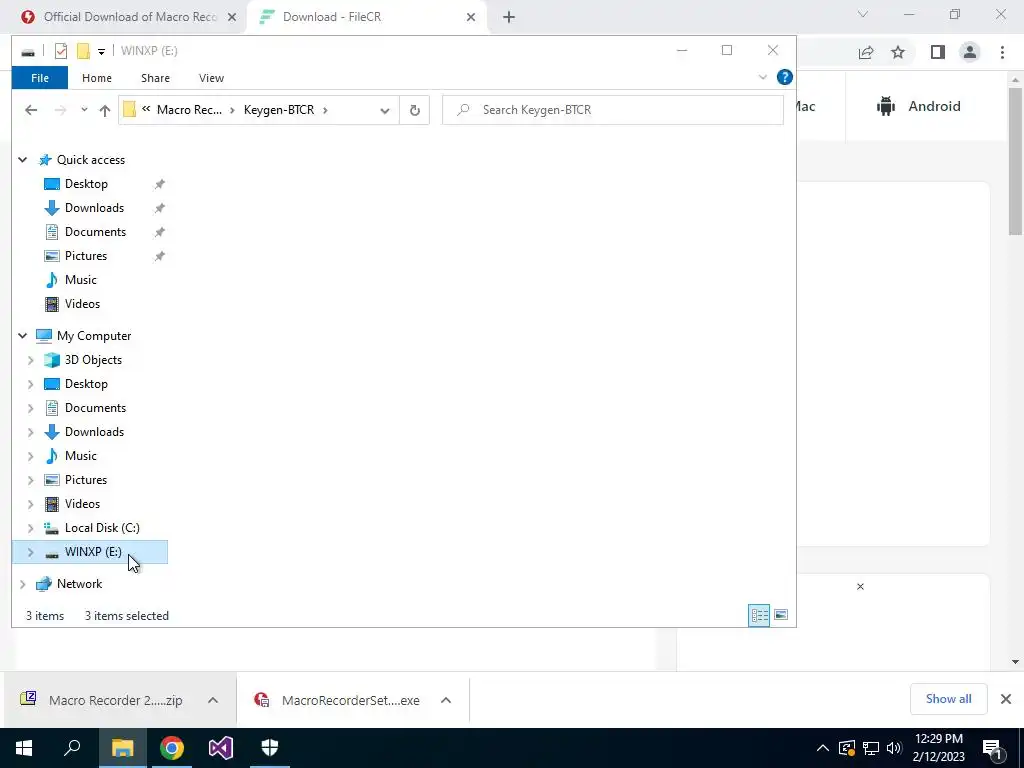
Task: Expand the Local Disk (C:) node
Action: point(30,528)
